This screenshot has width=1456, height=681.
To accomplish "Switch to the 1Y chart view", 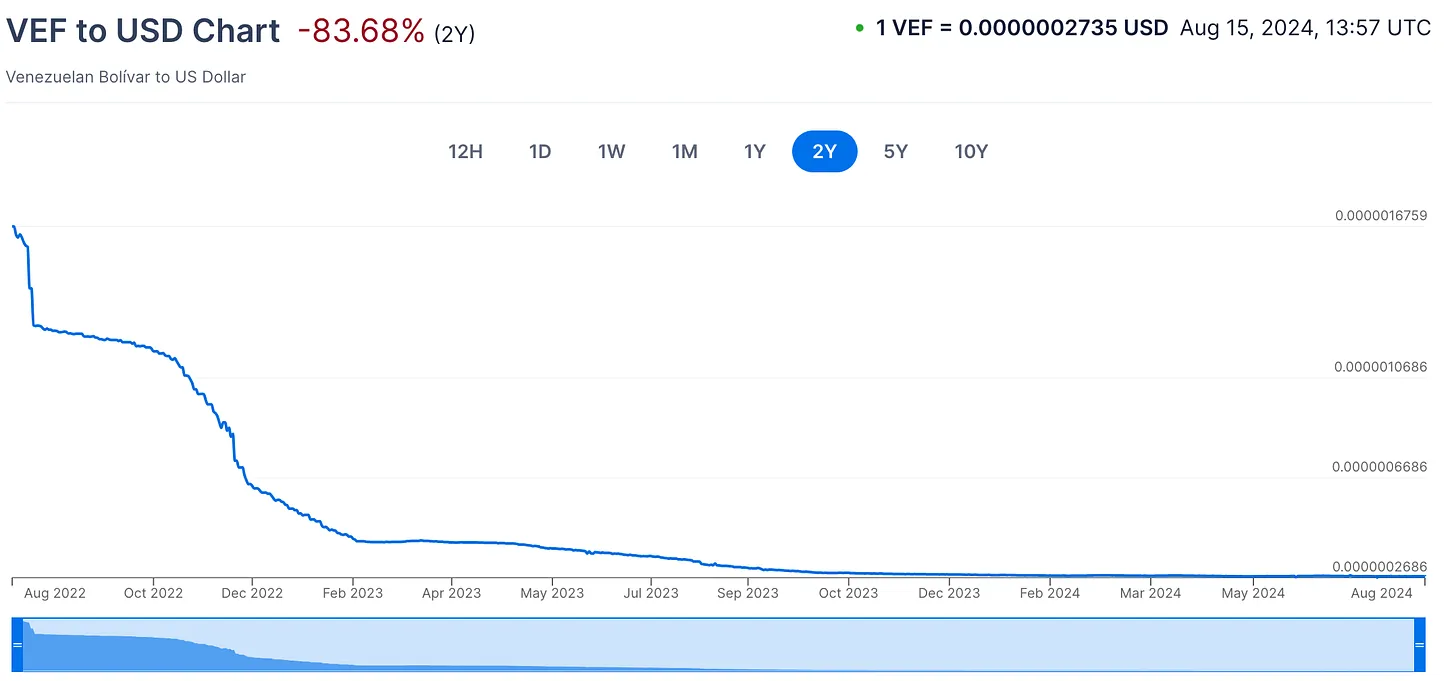I will [x=755, y=152].
